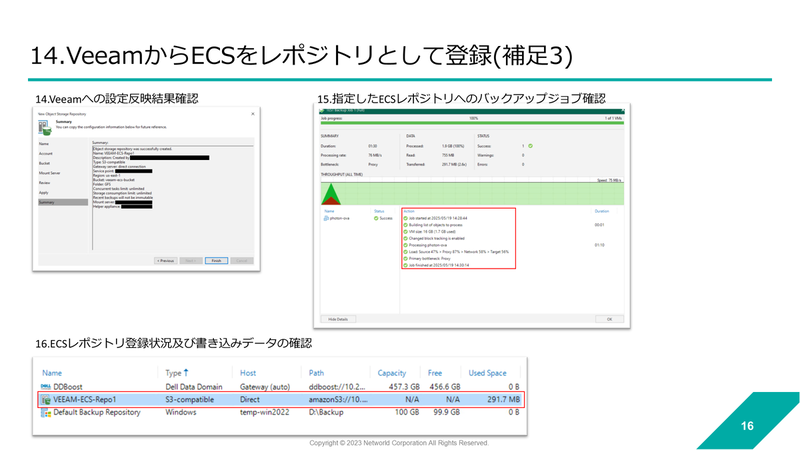This screenshot has height=450, width=800.
Task: Click the Previous button in the wizard
Action: [166, 261]
